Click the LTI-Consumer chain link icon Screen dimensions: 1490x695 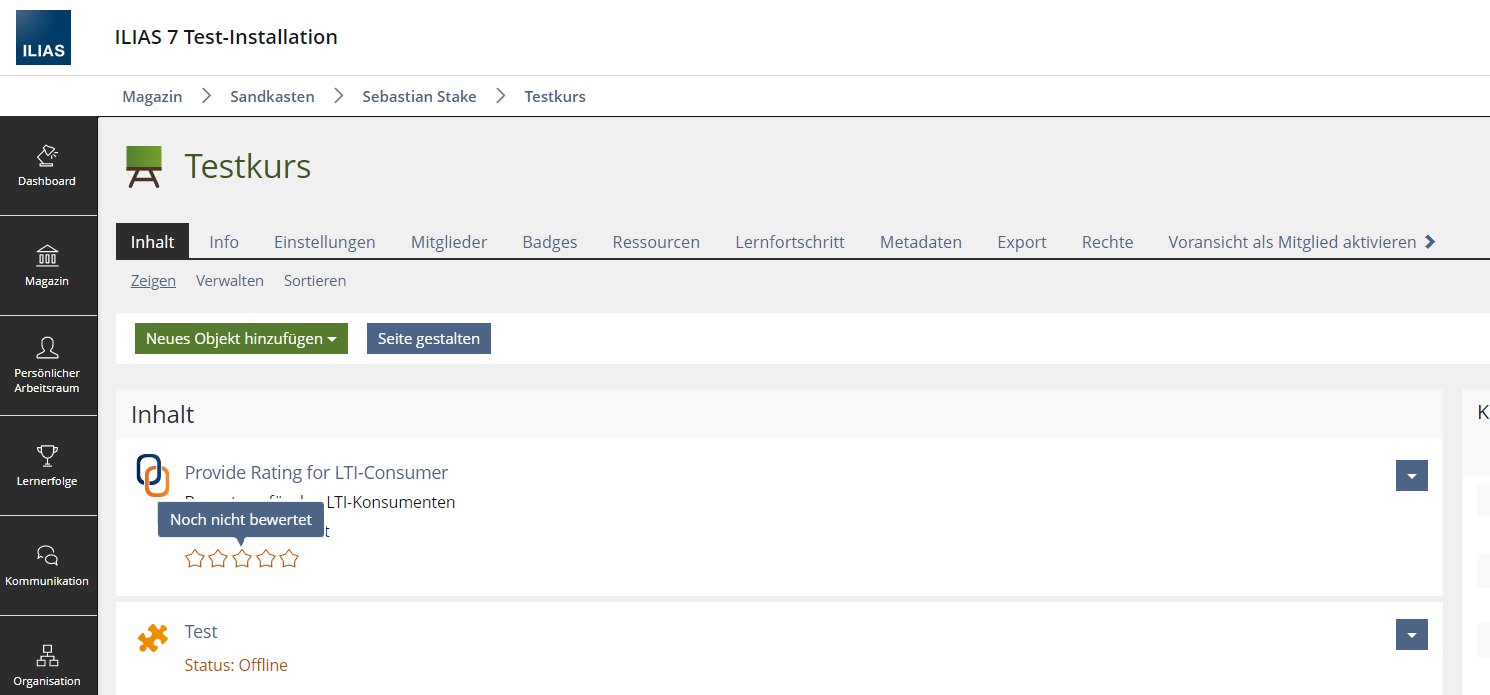click(152, 475)
